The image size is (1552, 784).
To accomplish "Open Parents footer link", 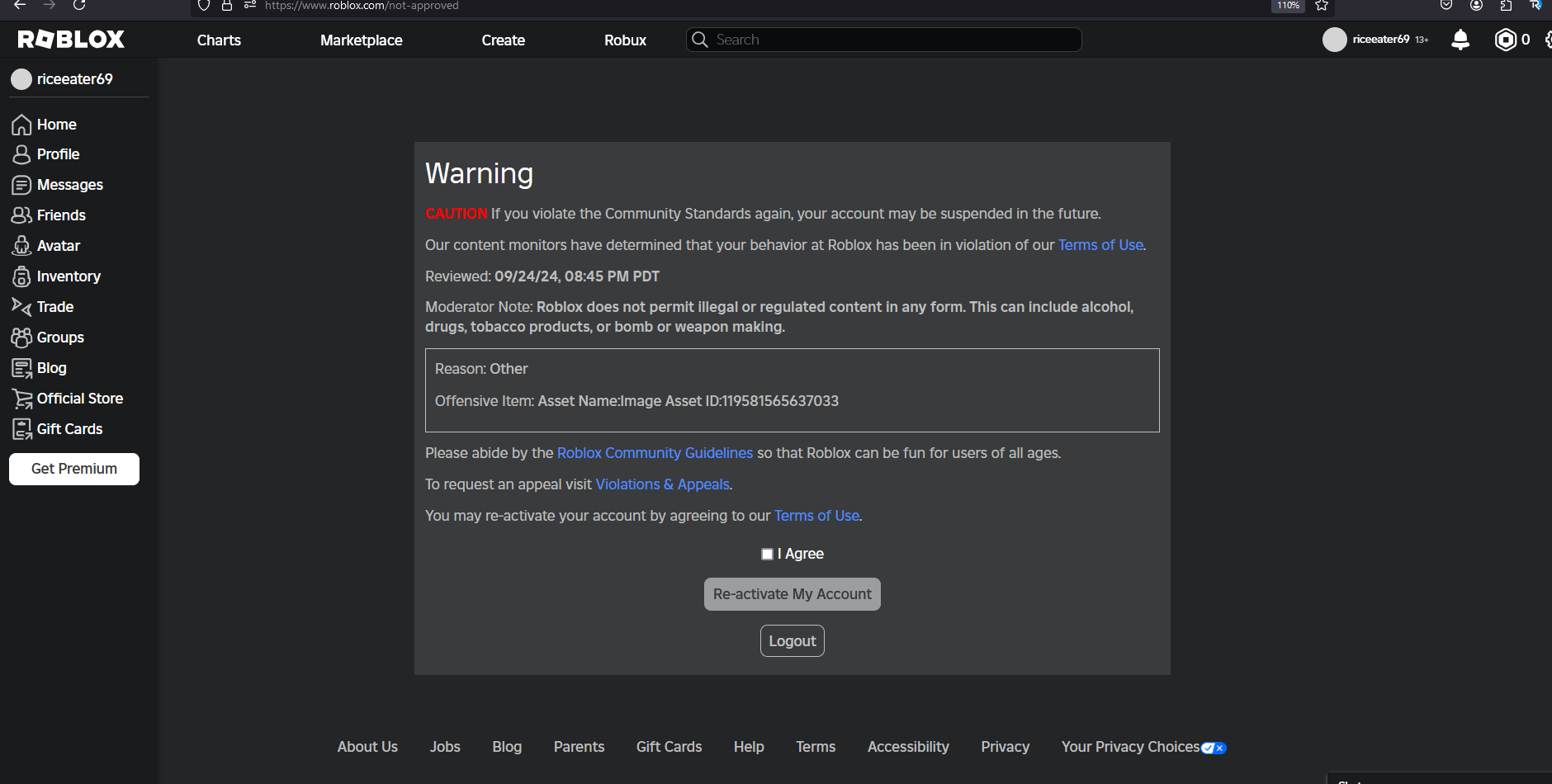I will pyautogui.click(x=579, y=747).
